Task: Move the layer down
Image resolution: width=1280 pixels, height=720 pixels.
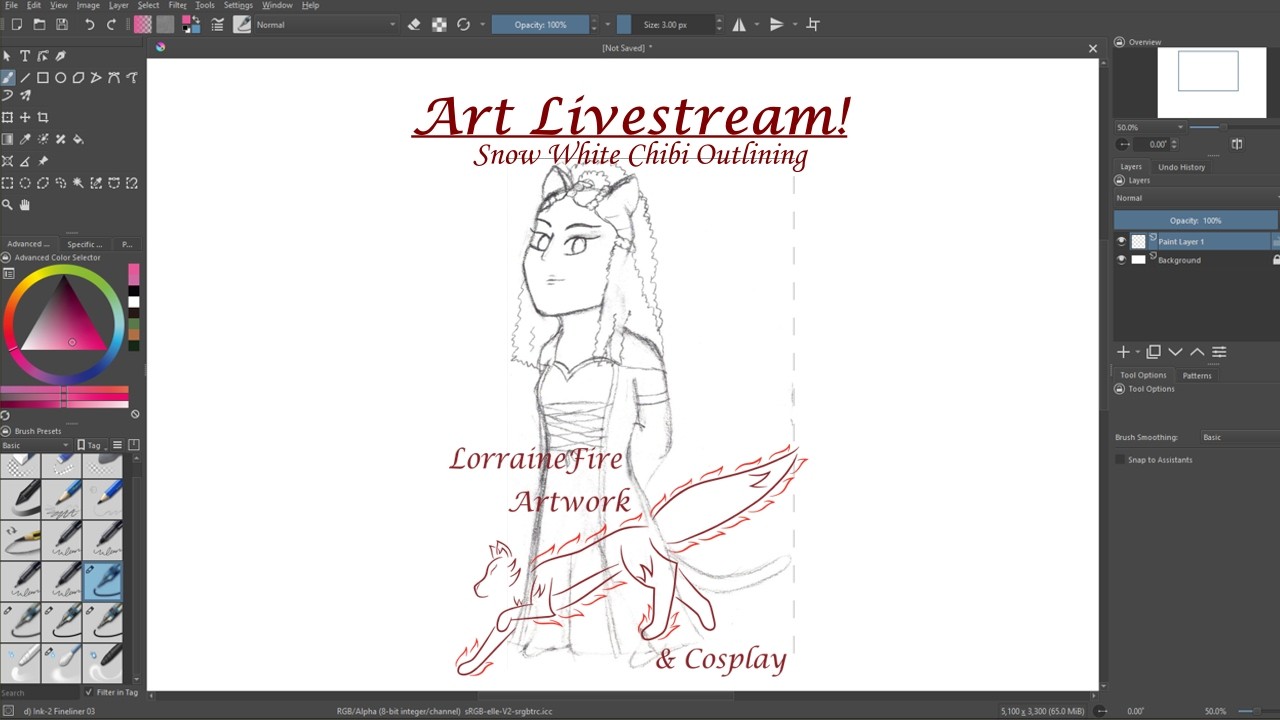Action: [1175, 352]
